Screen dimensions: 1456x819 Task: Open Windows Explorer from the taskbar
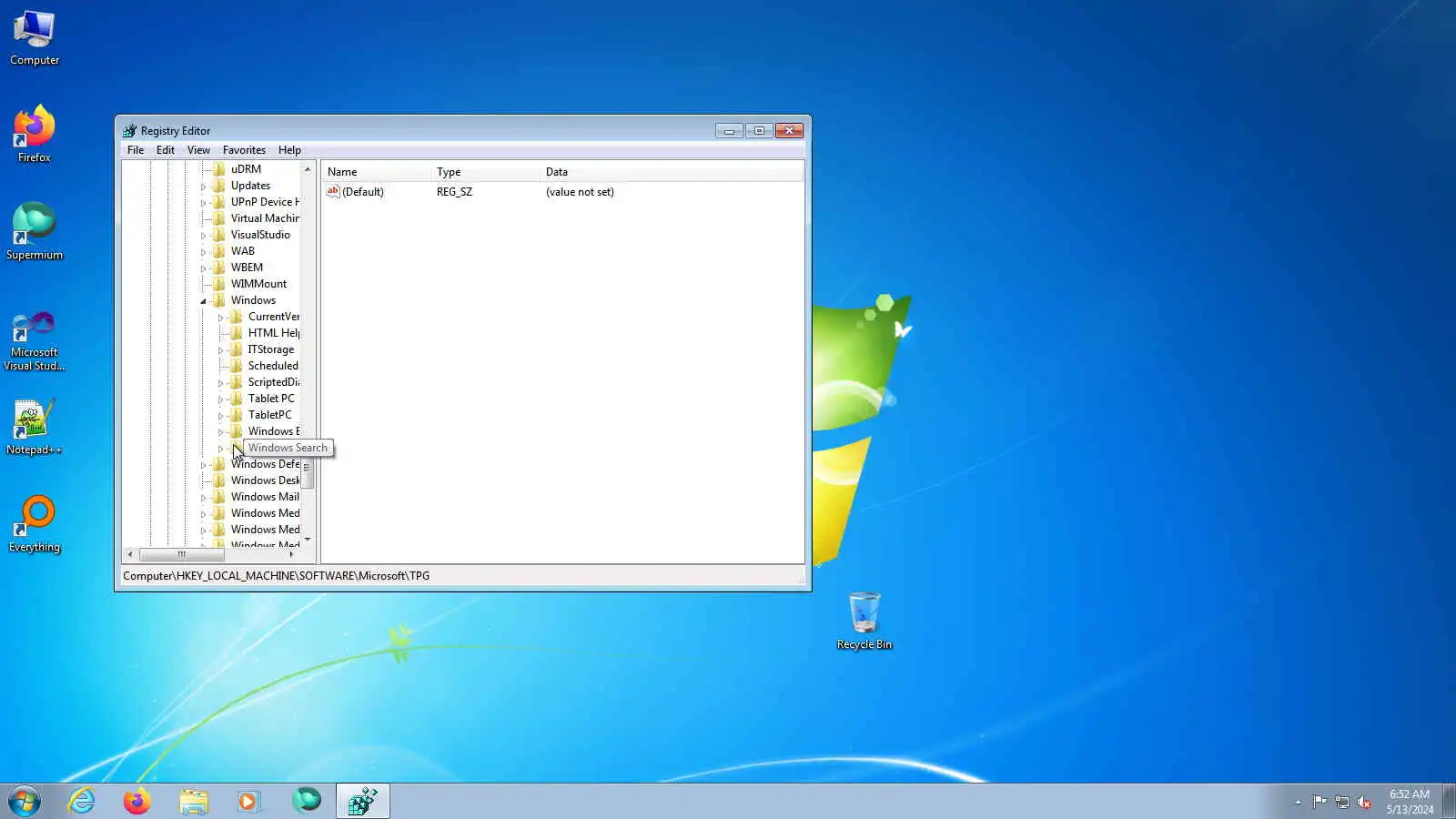(x=194, y=802)
